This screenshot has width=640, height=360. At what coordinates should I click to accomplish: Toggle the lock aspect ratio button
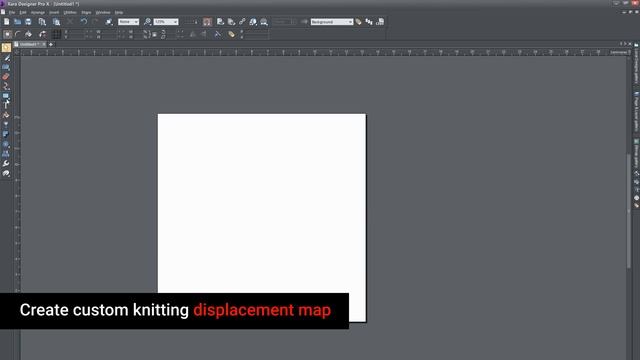coord(154,35)
